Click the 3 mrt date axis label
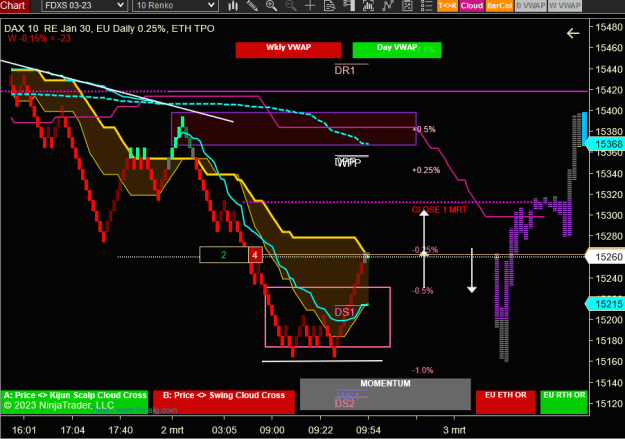The height and width of the screenshot is (439, 625). [x=454, y=430]
